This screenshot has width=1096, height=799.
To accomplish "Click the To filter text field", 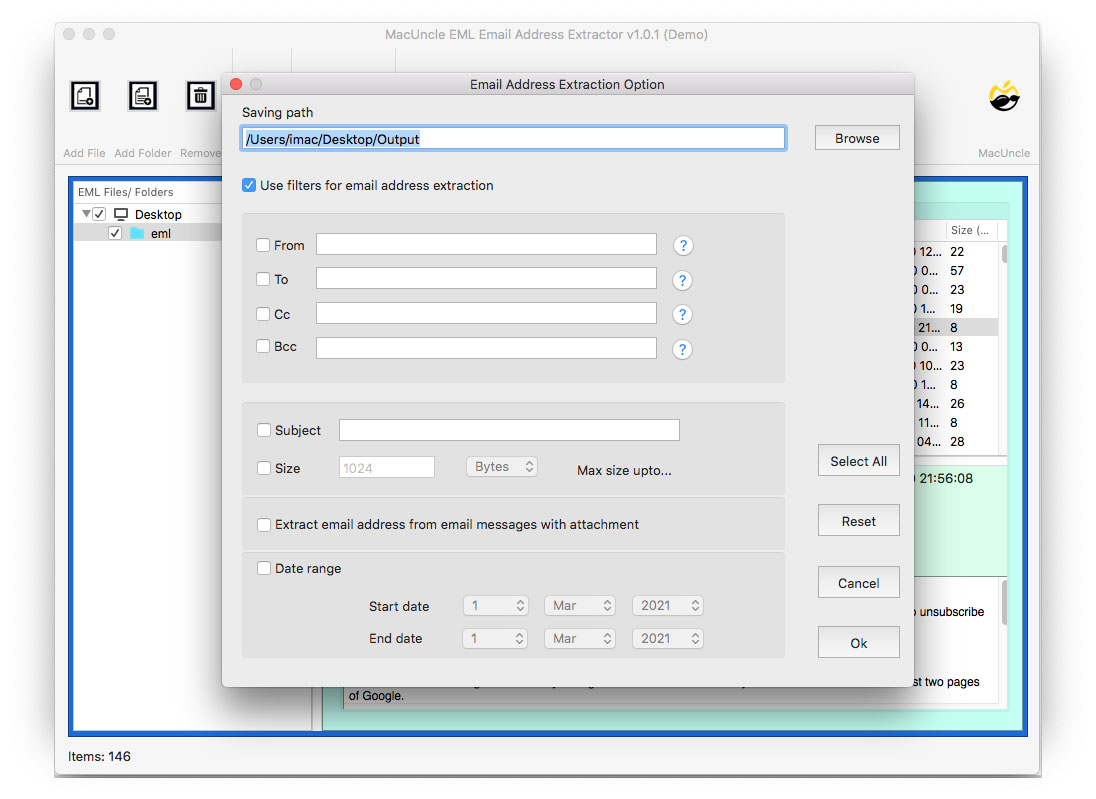I will pyautogui.click(x=486, y=278).
